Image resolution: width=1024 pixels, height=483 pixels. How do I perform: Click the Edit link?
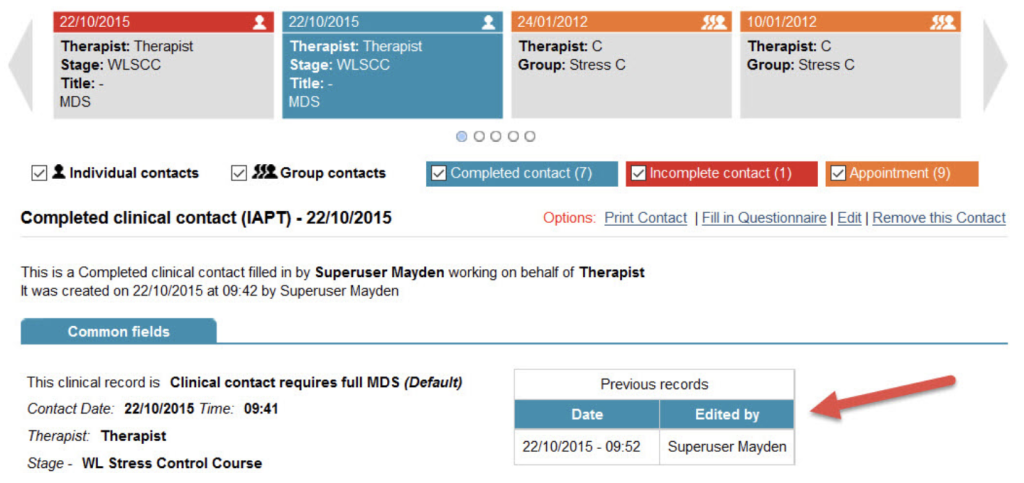click(x=849, y=218)
